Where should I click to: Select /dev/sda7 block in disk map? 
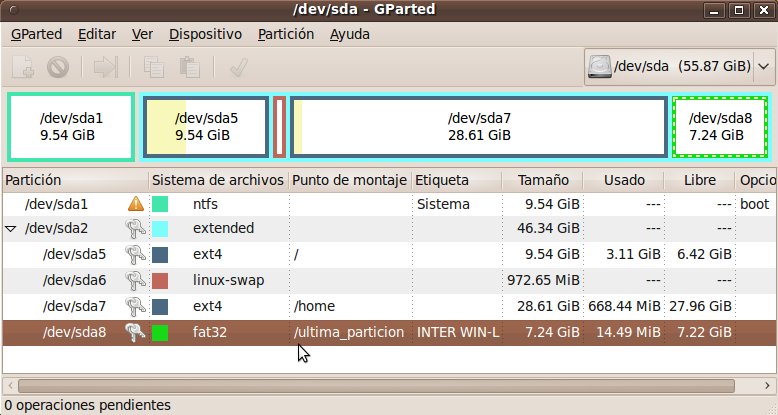479,127
